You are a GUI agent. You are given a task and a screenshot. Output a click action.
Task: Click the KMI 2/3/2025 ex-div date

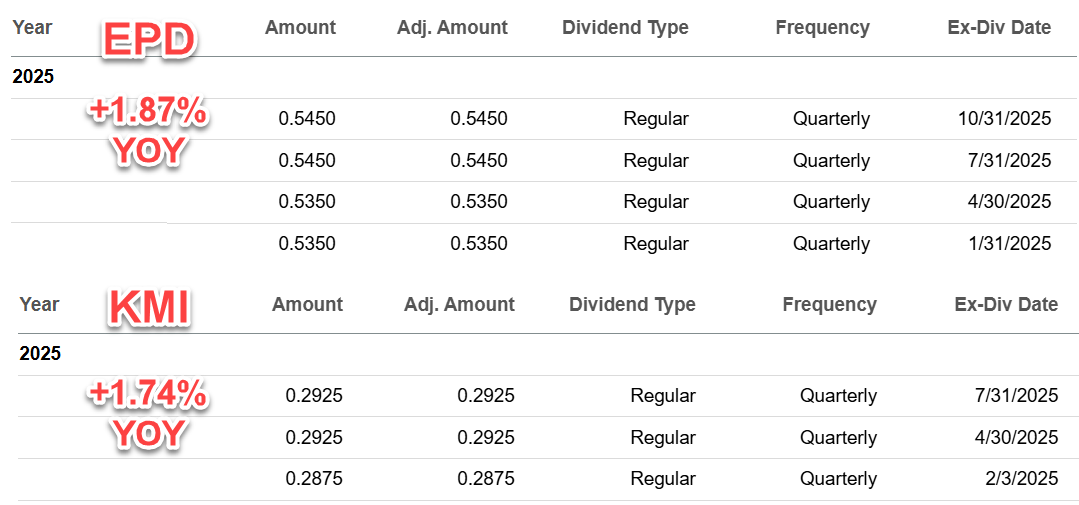click(1020, 479)
